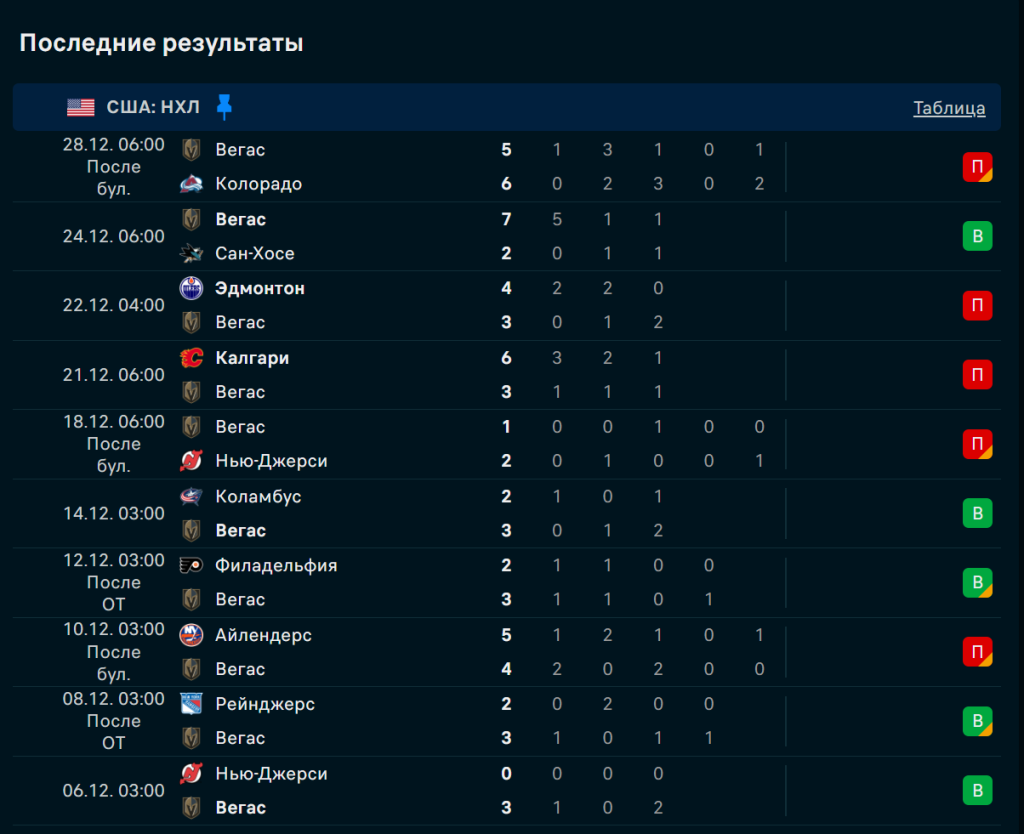Open the Филадельфия team name link
The width and height of the screenshot is (1024, 834).
coord(276,565)
